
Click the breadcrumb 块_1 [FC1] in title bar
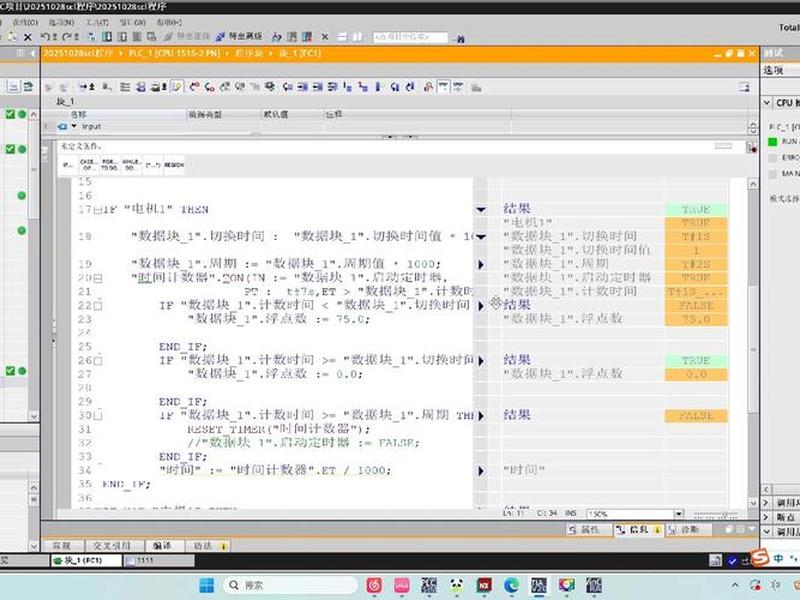point(300,53)
